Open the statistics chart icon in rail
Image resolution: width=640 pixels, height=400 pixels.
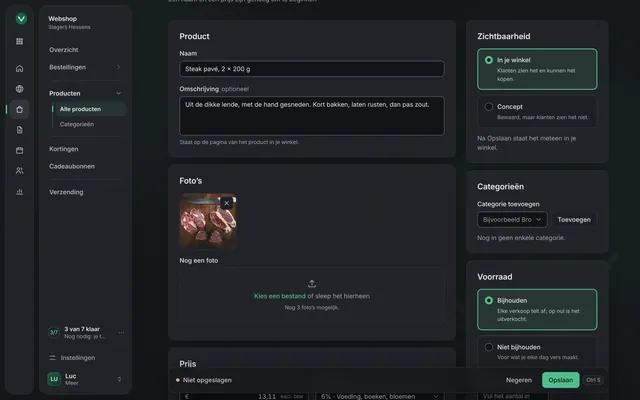(x=19, y=191)
